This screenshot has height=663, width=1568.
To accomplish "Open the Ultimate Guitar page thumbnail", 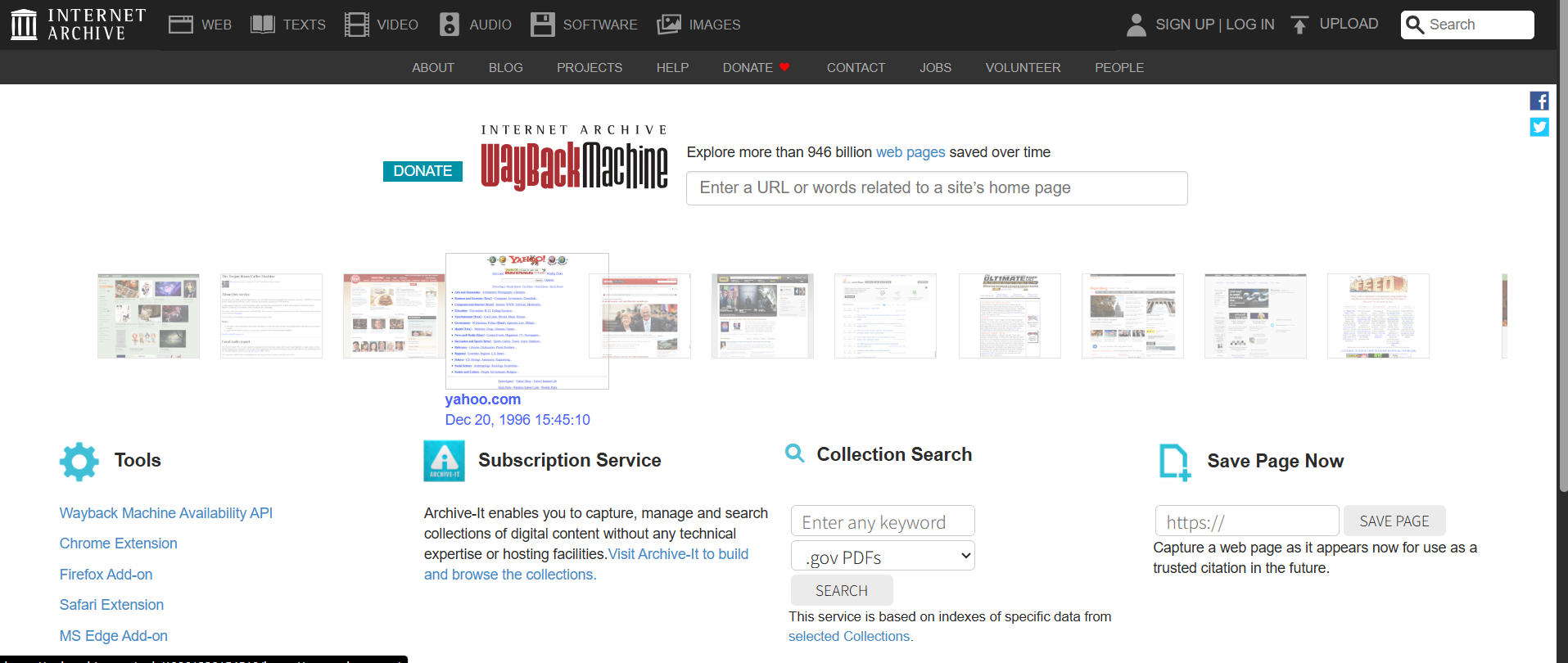I will [1010, 316].
